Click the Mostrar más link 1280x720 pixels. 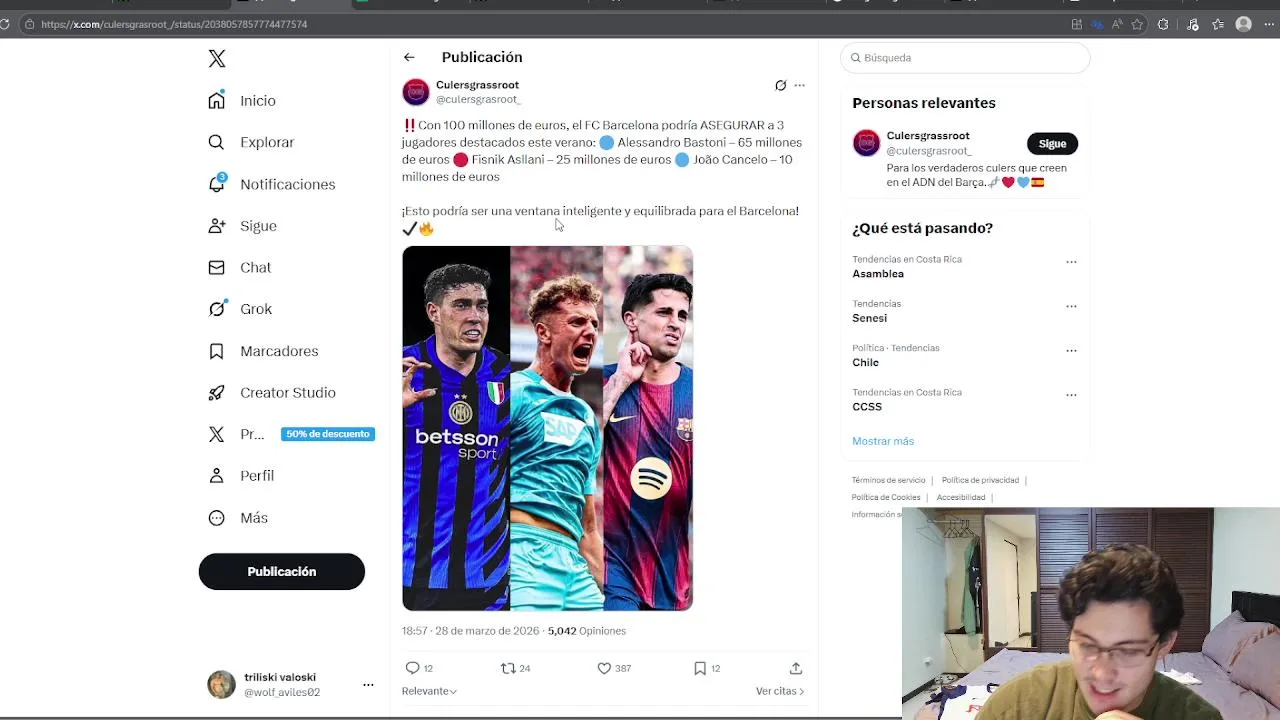883,441
